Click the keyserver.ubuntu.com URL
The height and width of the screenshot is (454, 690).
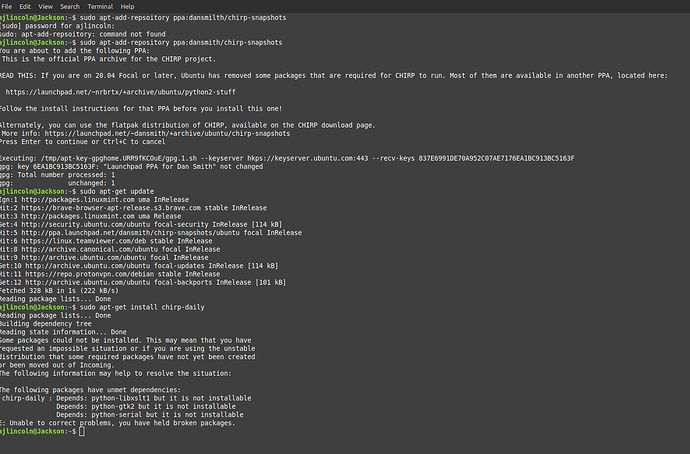[x=308, y=158]
